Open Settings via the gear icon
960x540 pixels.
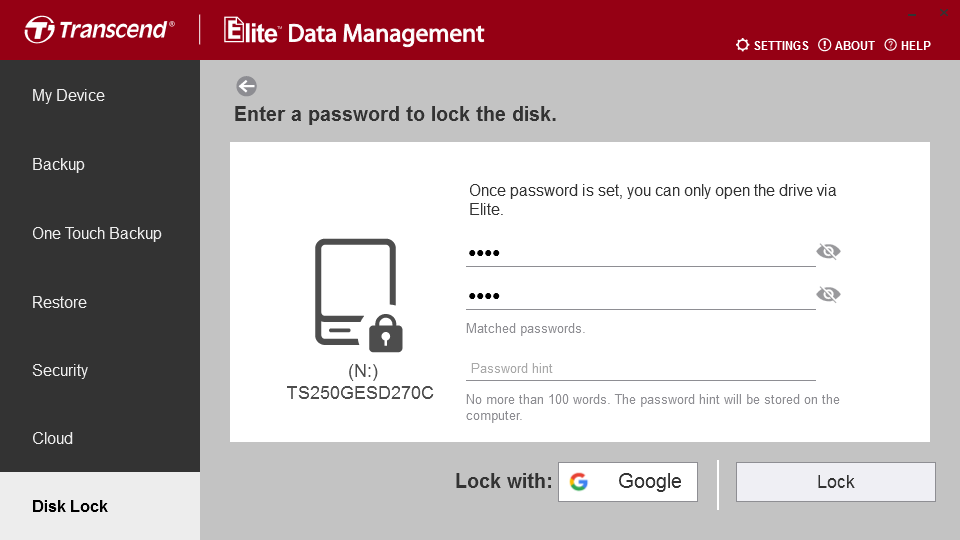742,45
